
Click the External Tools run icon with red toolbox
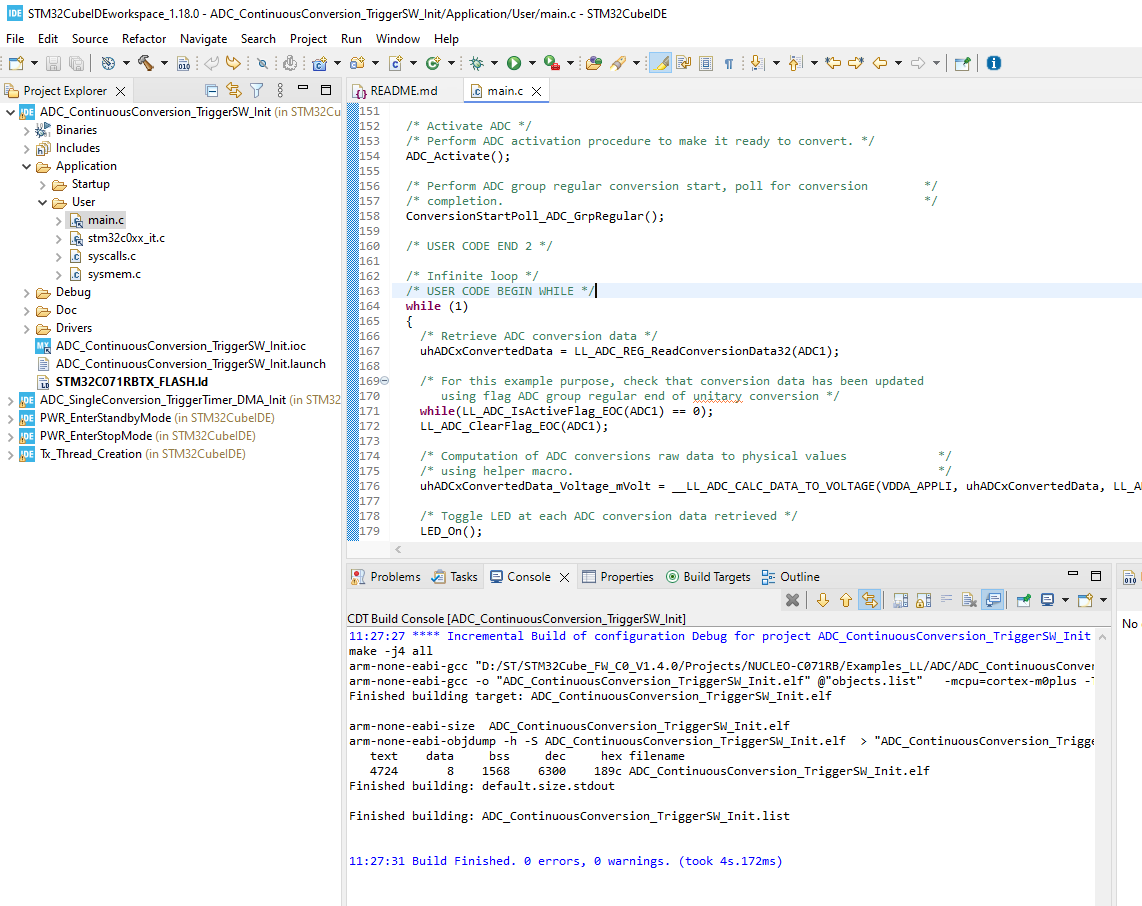point(552,63)
